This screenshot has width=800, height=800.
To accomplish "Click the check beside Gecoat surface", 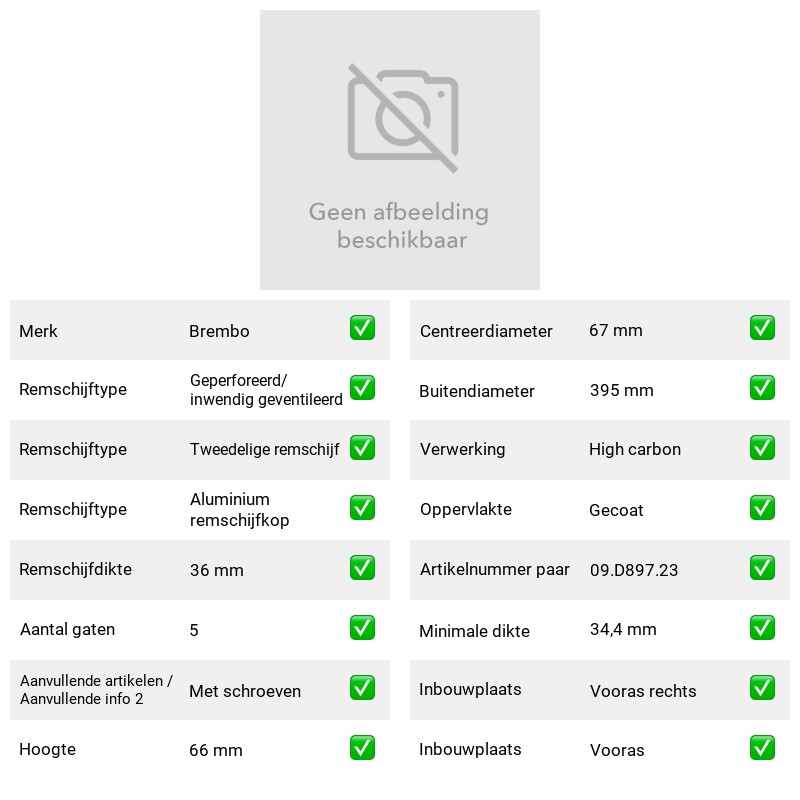I will (x=762, y=508).
